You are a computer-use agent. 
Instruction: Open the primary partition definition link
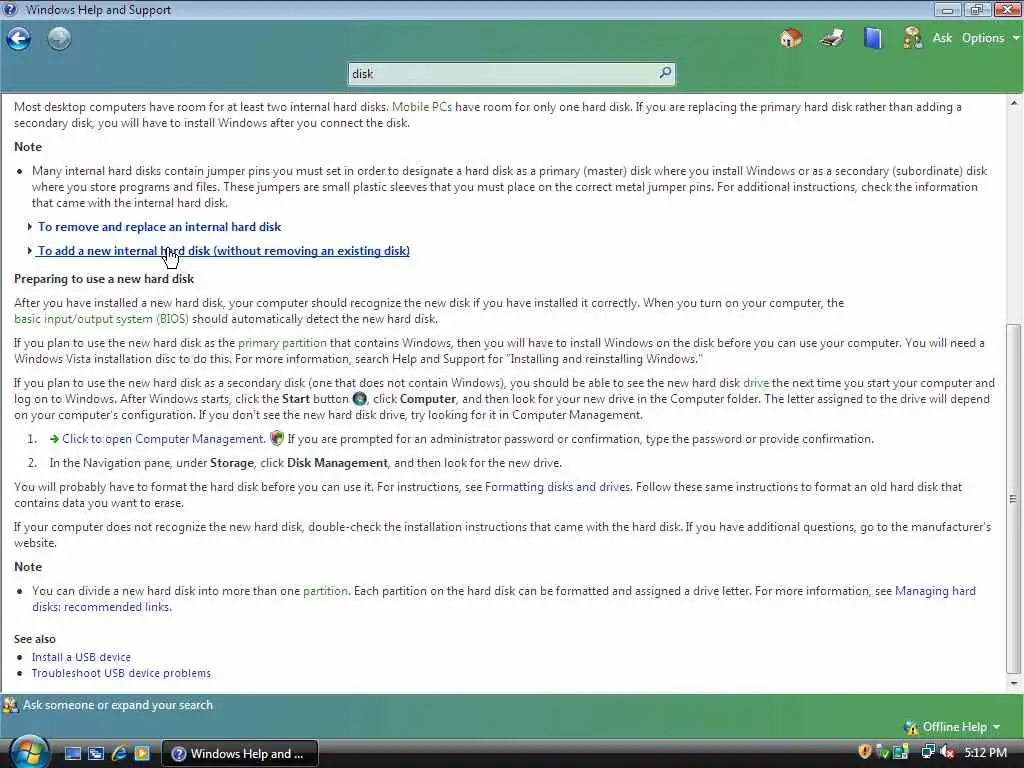point(282,343)
